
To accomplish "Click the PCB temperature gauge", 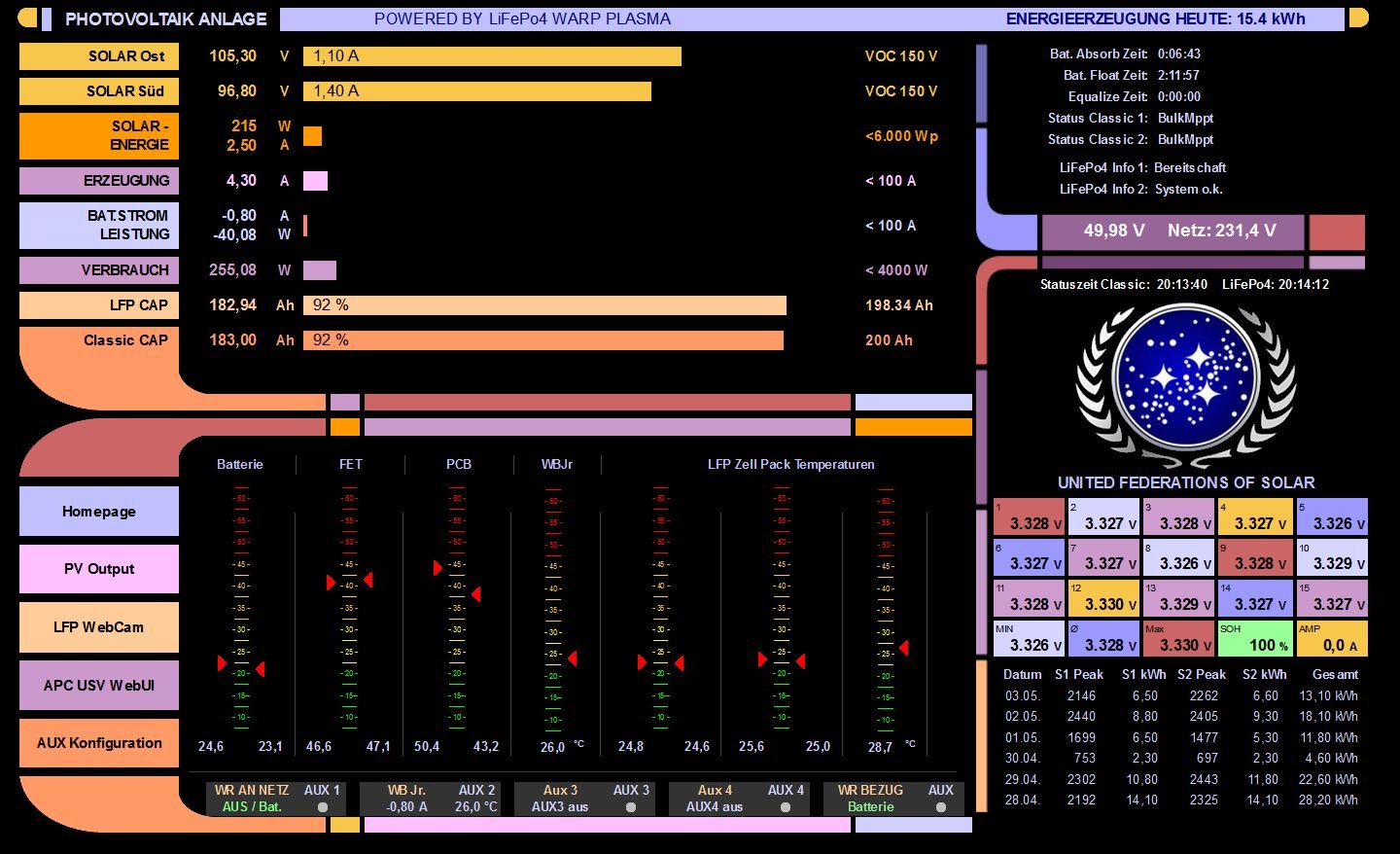I will click(x=457, y=608).
